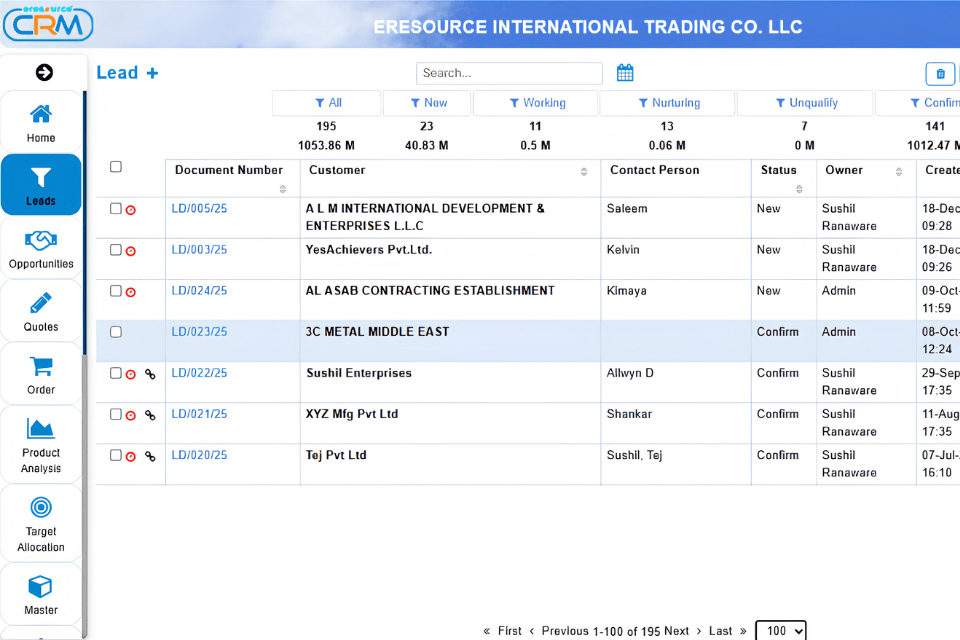Screen dimensions: 960x640
Task: Open the page size 100 dropdown
Action: click(x=781, y=631)
